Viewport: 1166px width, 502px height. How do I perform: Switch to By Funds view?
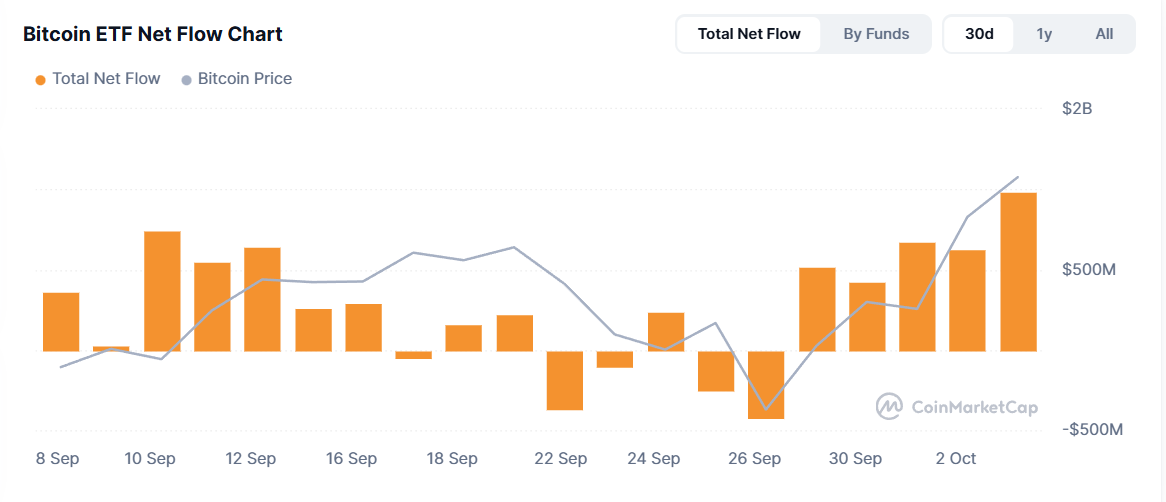click(x=876, y=34)
